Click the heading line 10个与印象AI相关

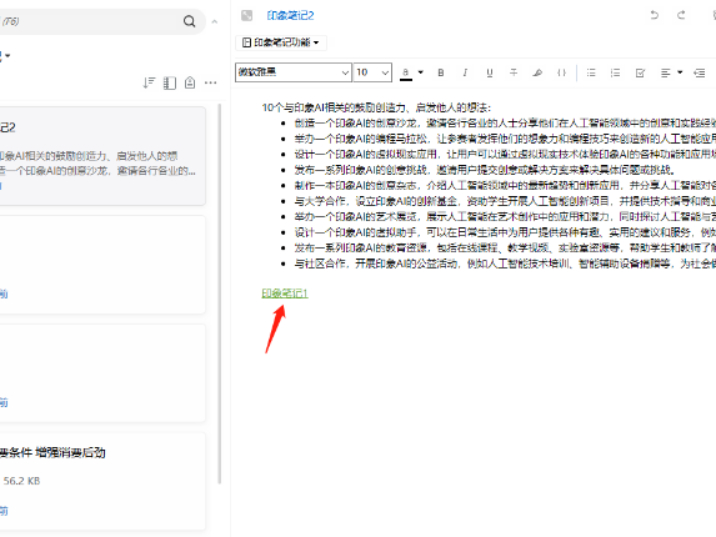376,108
